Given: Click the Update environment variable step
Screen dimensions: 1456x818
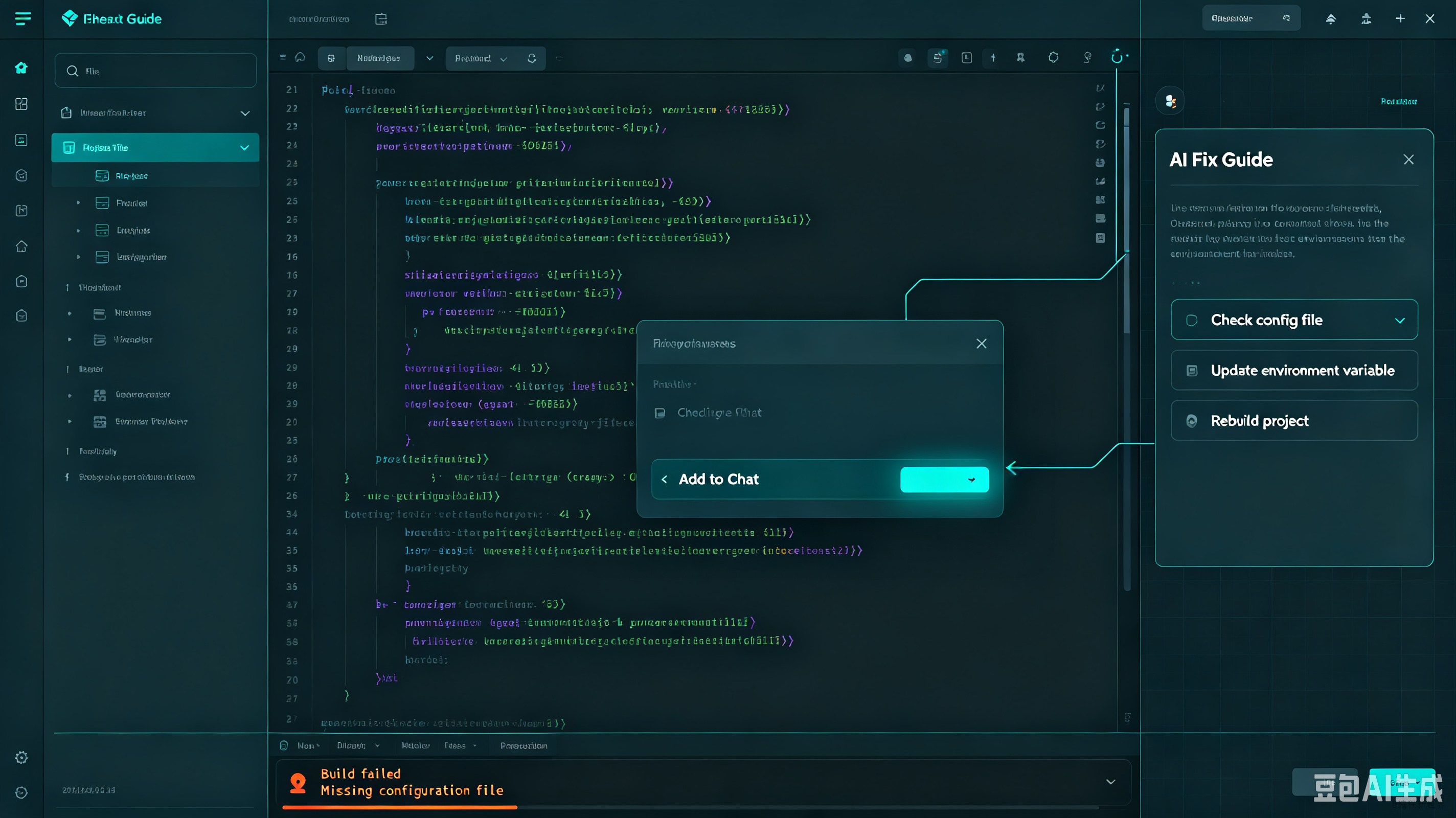Looking at the screenshot, I should (x=1294, y=370).
